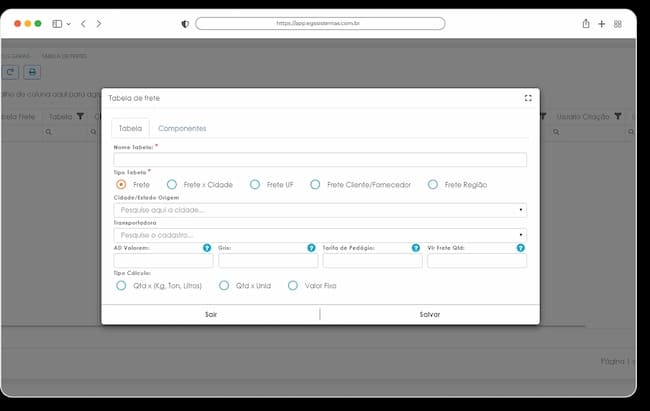Click the fullscreen expand icon in dialog header
650x411 pixels.
(x=528, y=98)
